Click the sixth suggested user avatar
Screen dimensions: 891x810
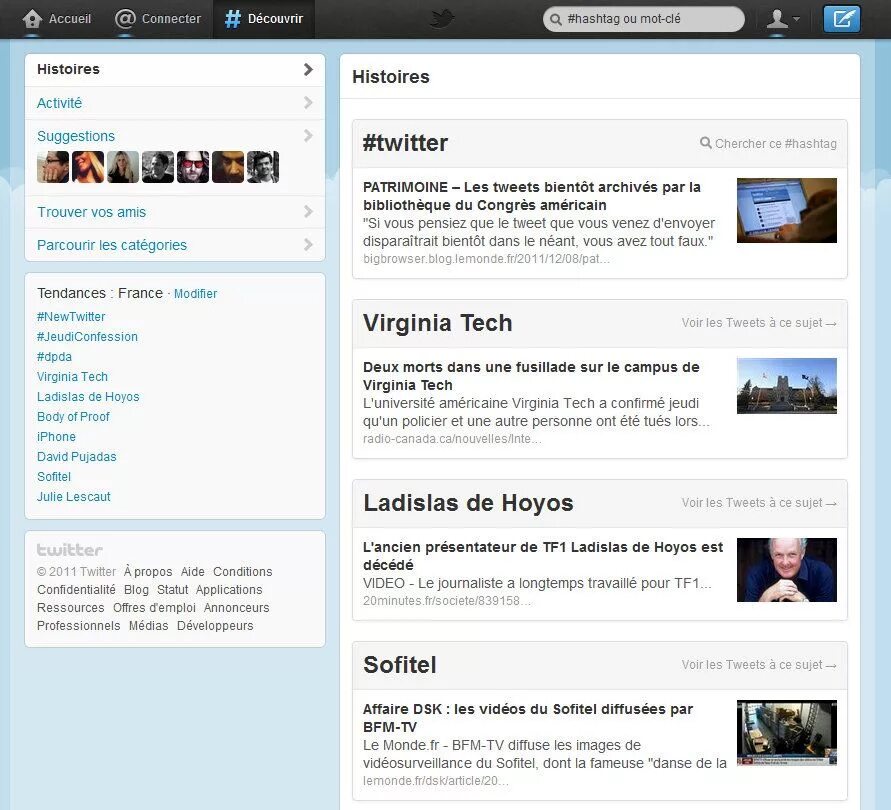click(x=228, y=167)
